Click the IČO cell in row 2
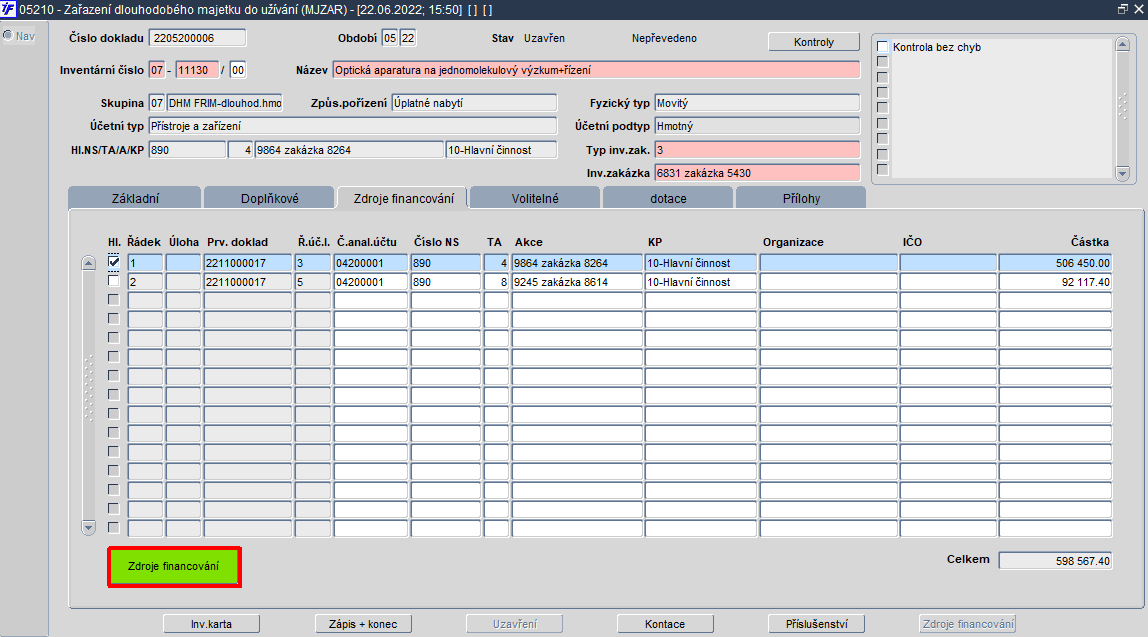Screen dimensions: 1148x637 click(x=948, y=282)
